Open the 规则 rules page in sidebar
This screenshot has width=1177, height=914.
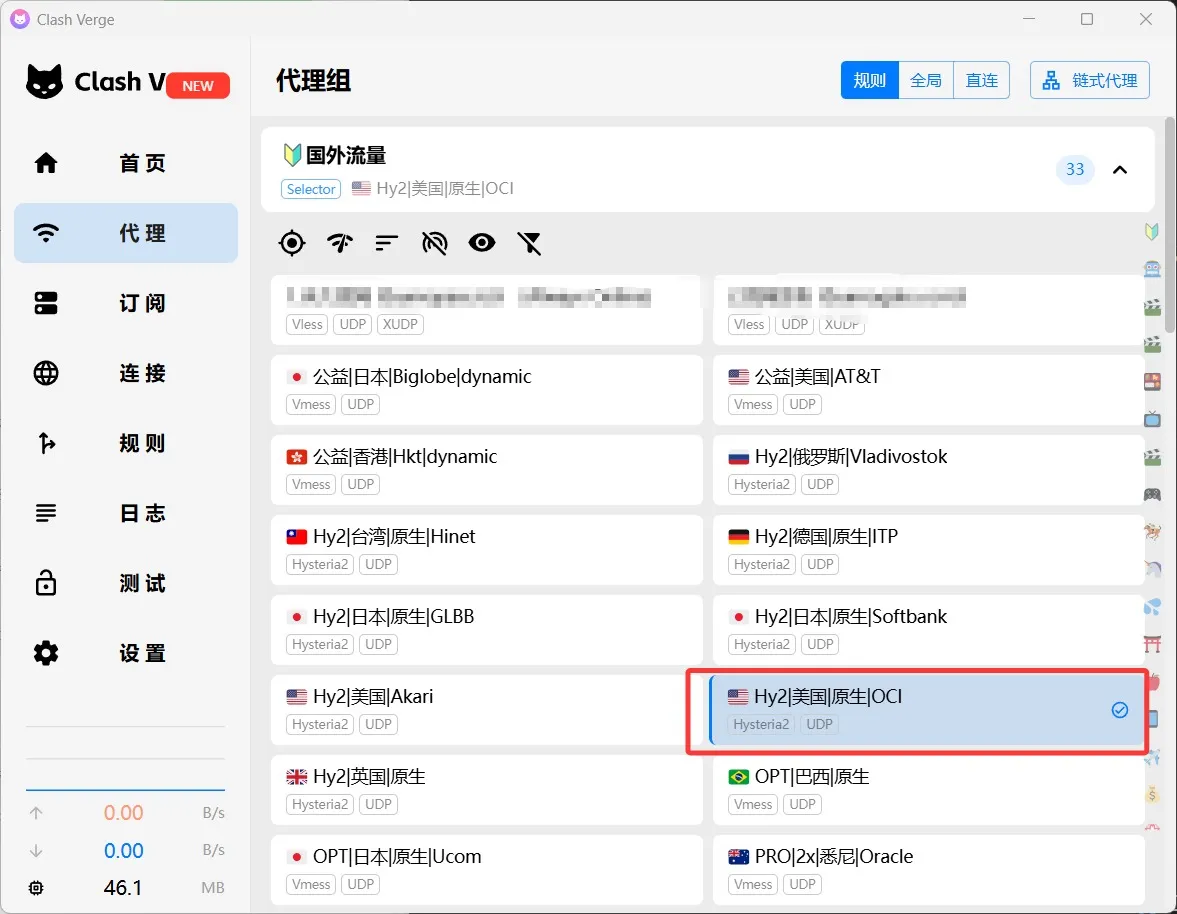[126, 443]
